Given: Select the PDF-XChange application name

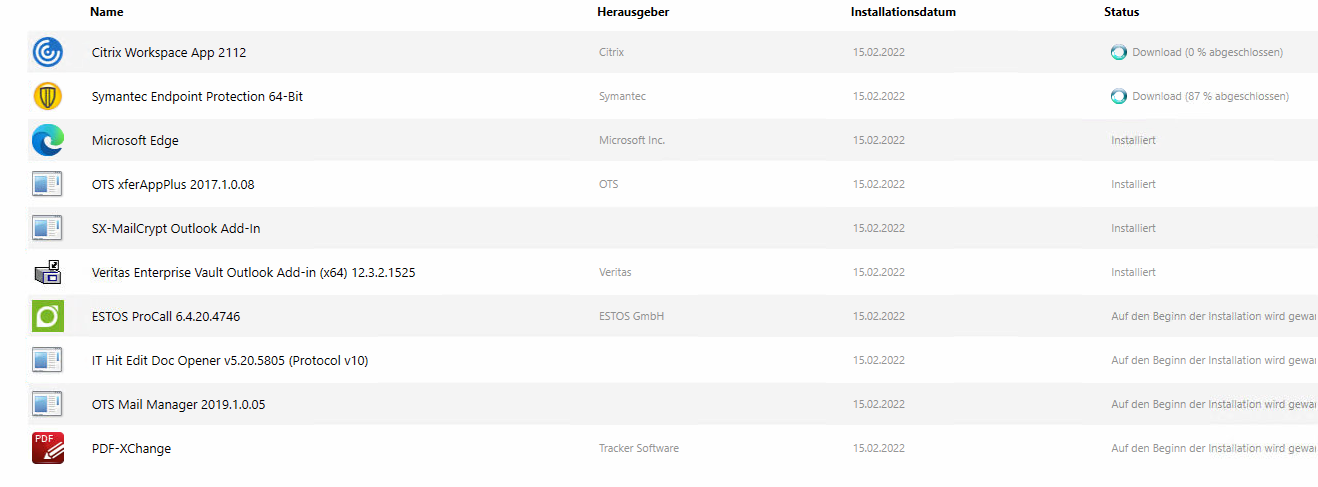Looking at the screenshot, I should [131, 448].
